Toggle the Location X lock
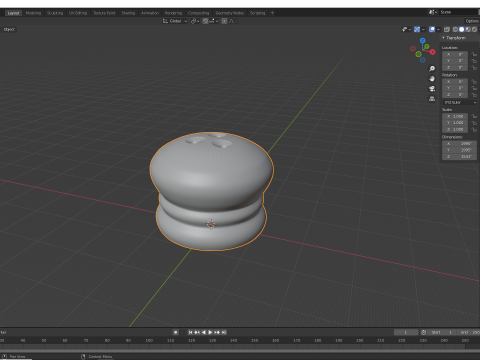 click(x=474, y=54)
